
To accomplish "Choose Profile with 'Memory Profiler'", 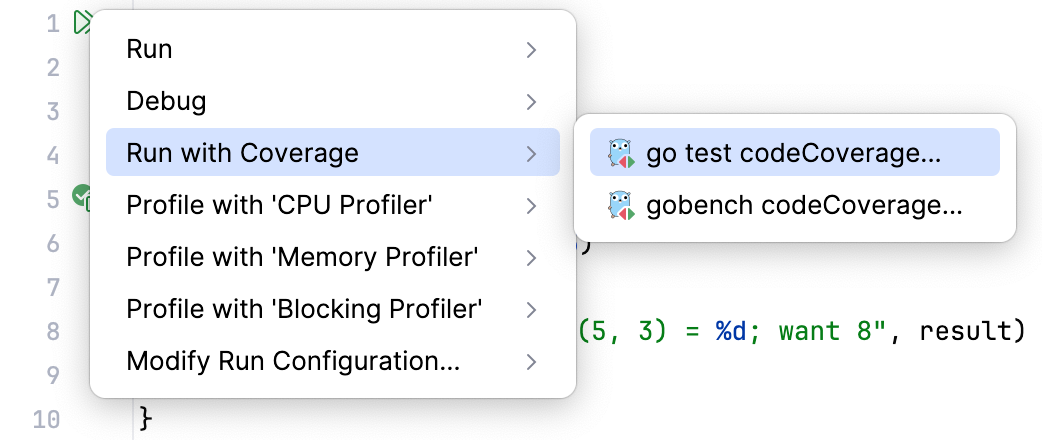I will (x=302, y=257).
